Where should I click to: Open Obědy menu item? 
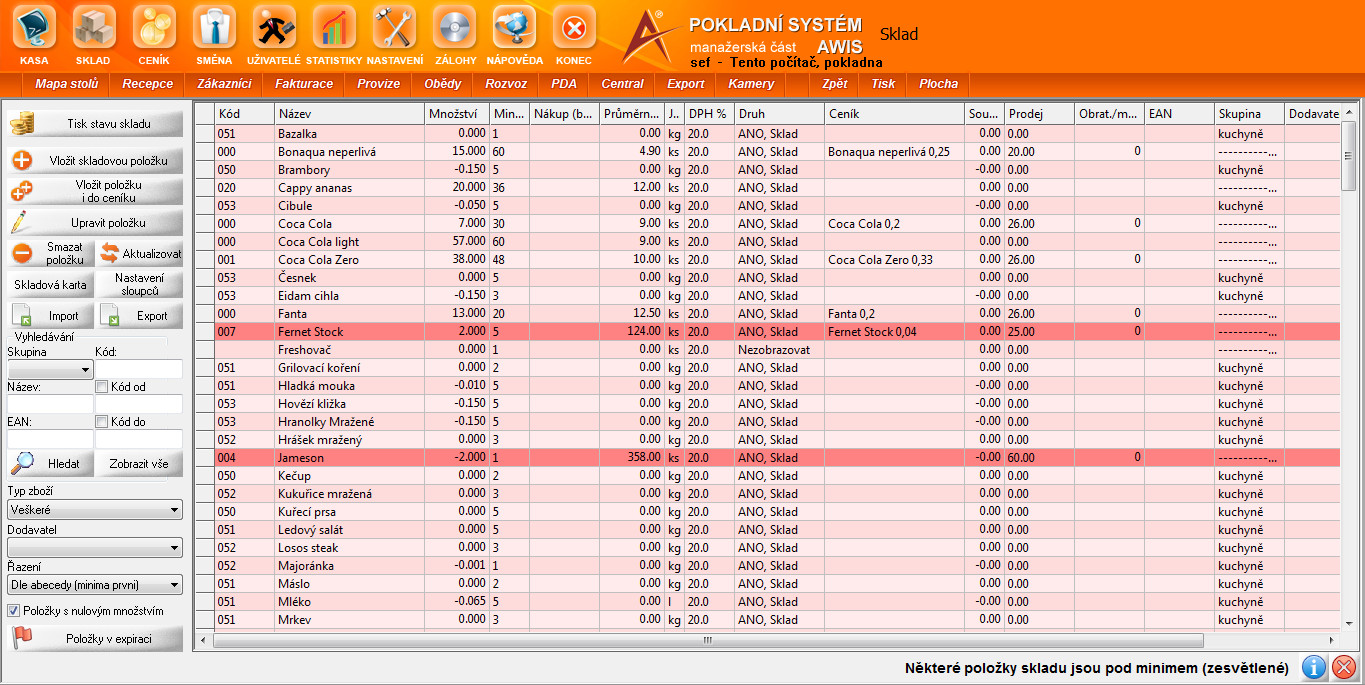[443, 84]
